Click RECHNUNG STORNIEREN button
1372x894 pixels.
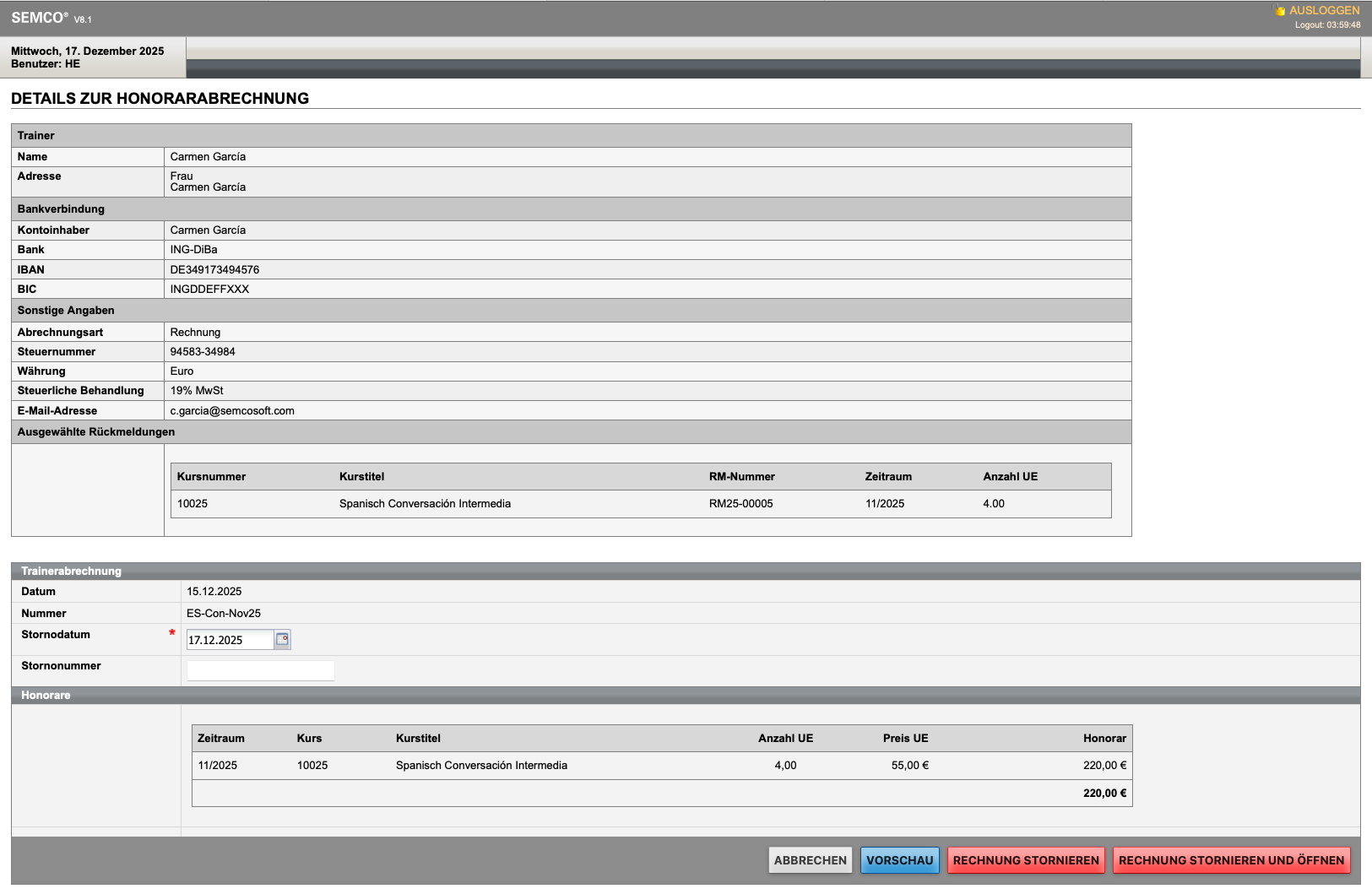tap(1025, 860)
